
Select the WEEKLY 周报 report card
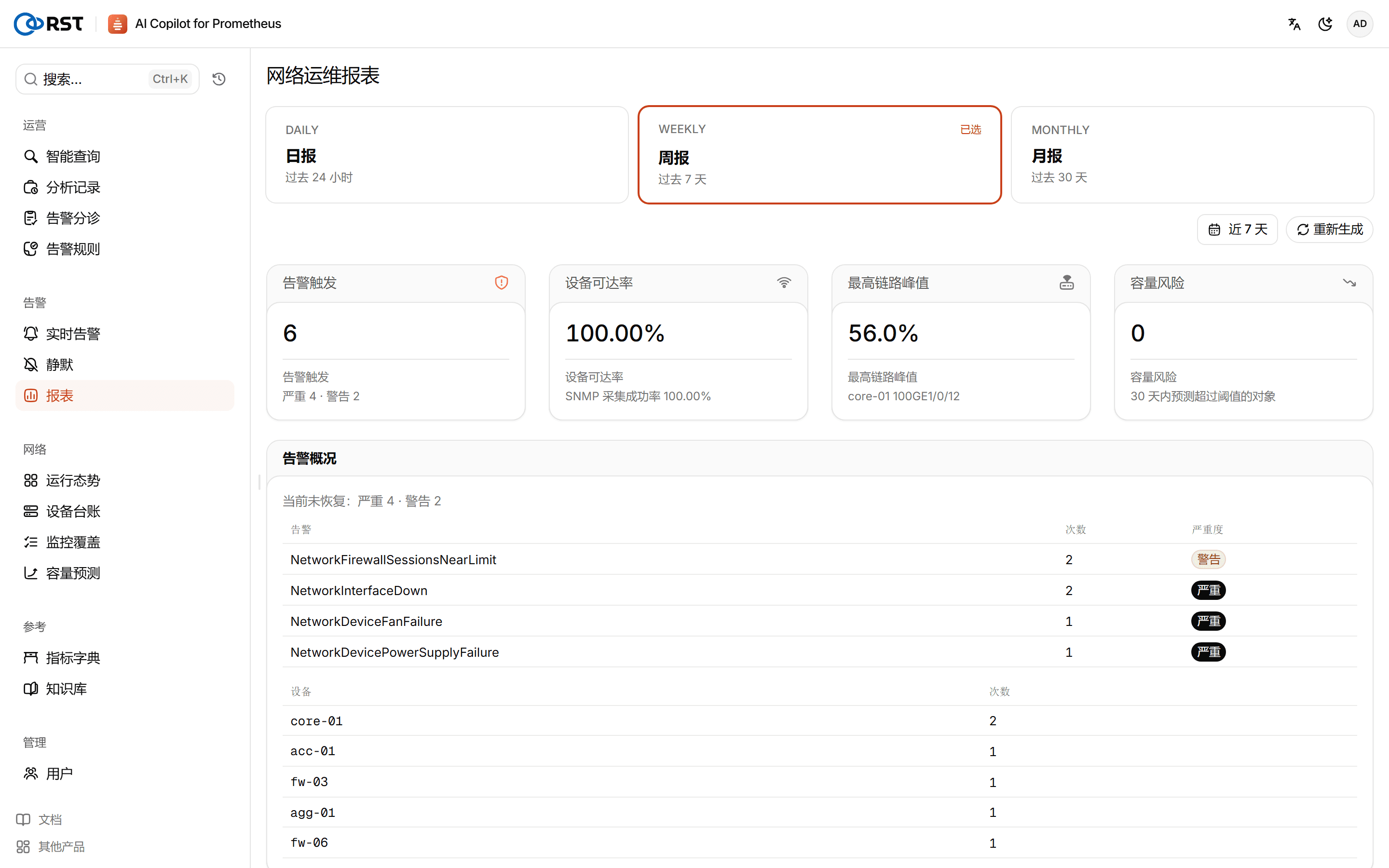[x=819, y=154]
